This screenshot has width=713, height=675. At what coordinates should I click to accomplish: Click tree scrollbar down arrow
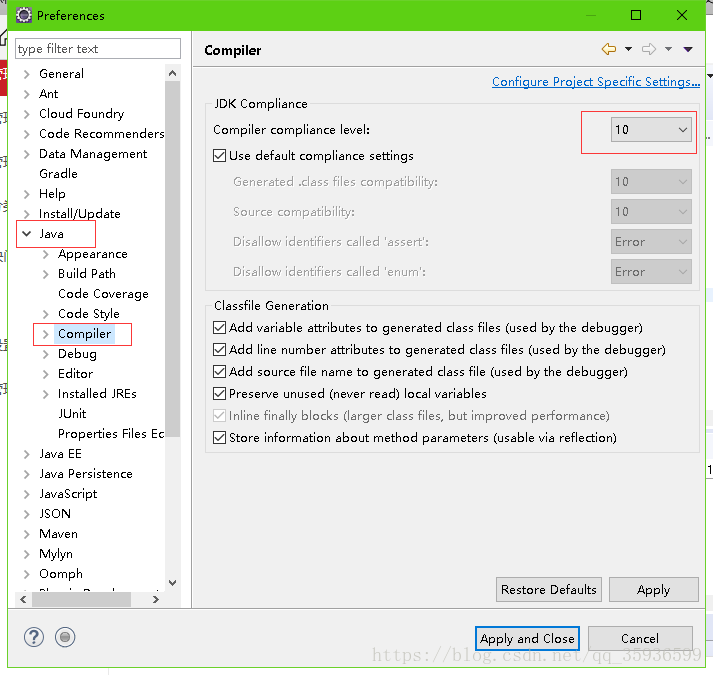click(x=172, y=583)
